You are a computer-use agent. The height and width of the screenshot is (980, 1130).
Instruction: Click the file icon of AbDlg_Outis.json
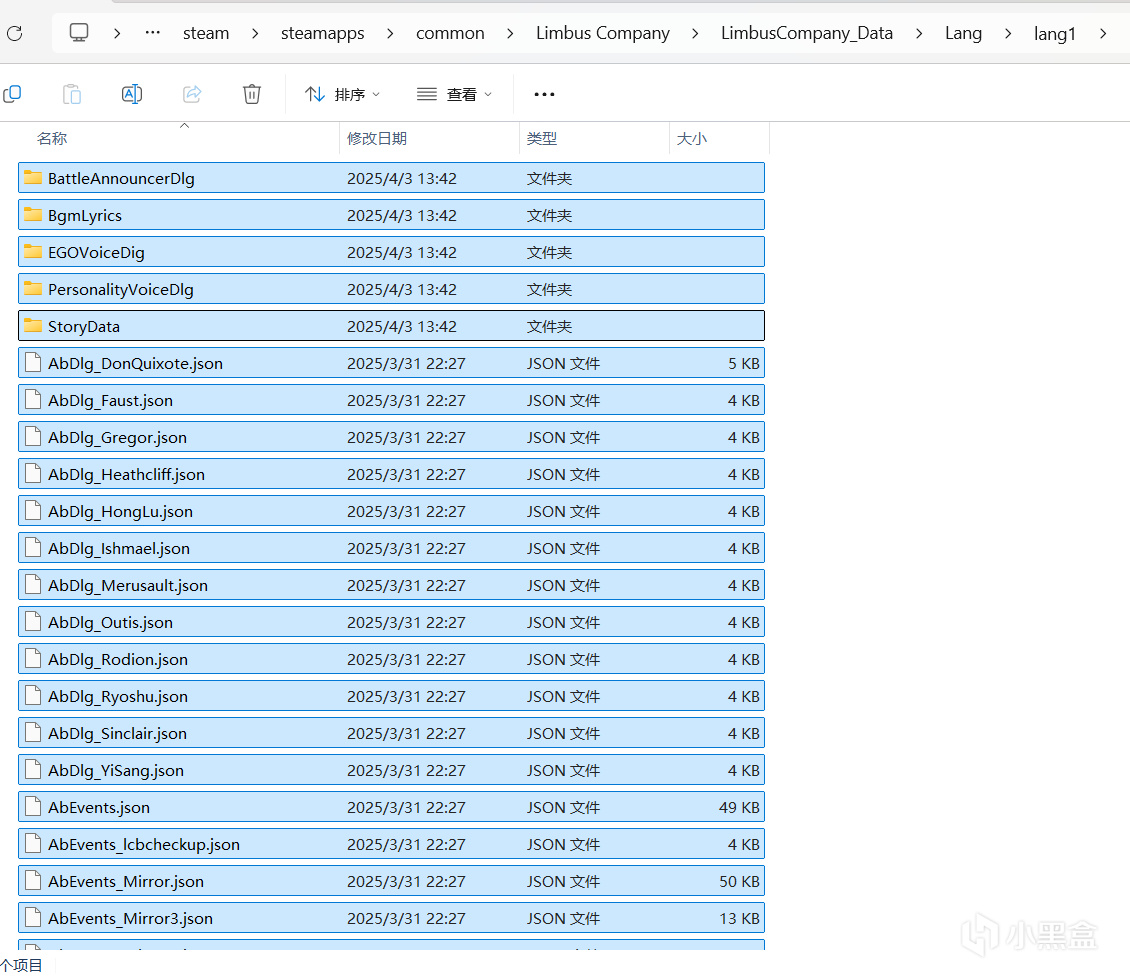coord(32,621)
